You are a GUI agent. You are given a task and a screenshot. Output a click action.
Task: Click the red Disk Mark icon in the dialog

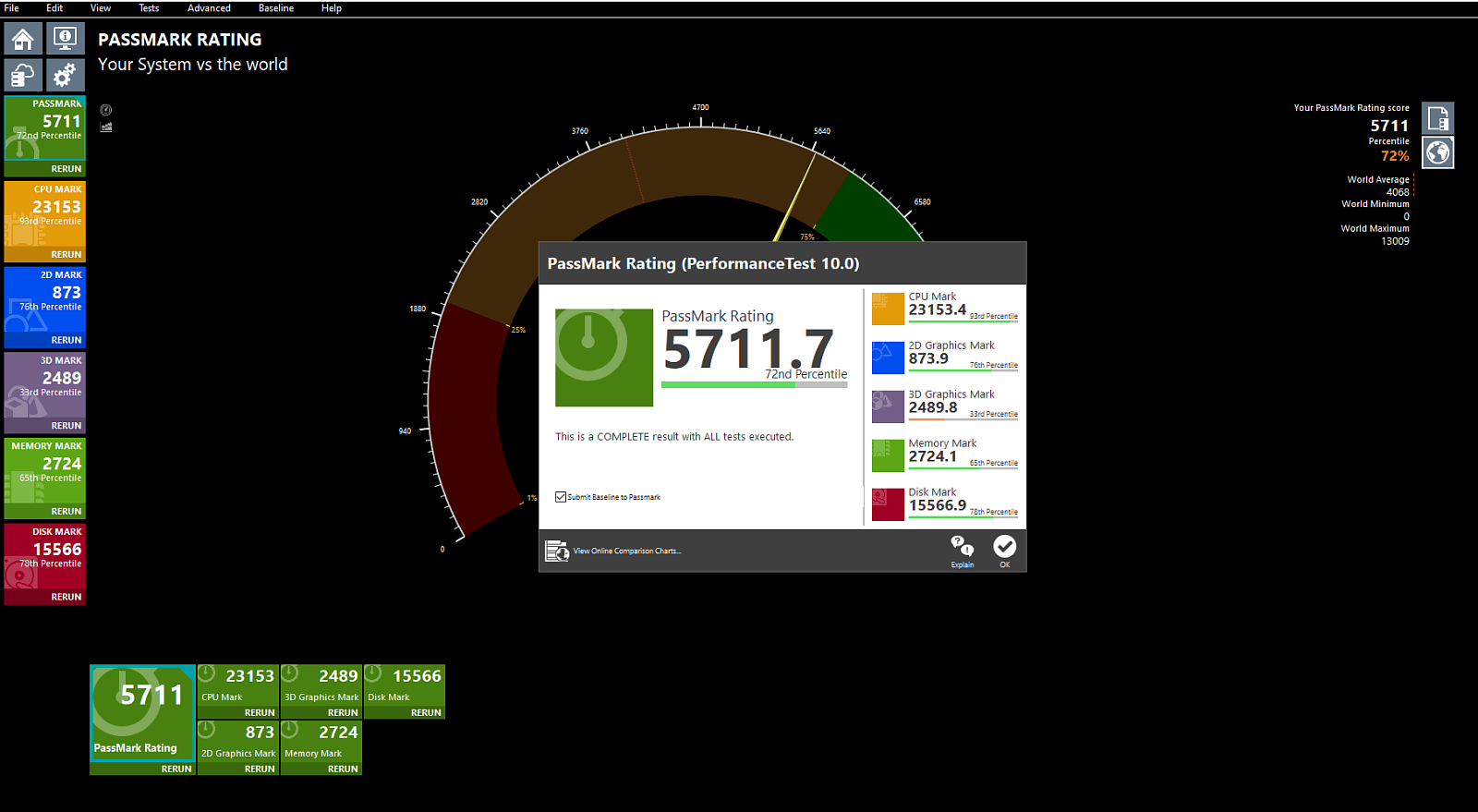[x=888, y=504]
